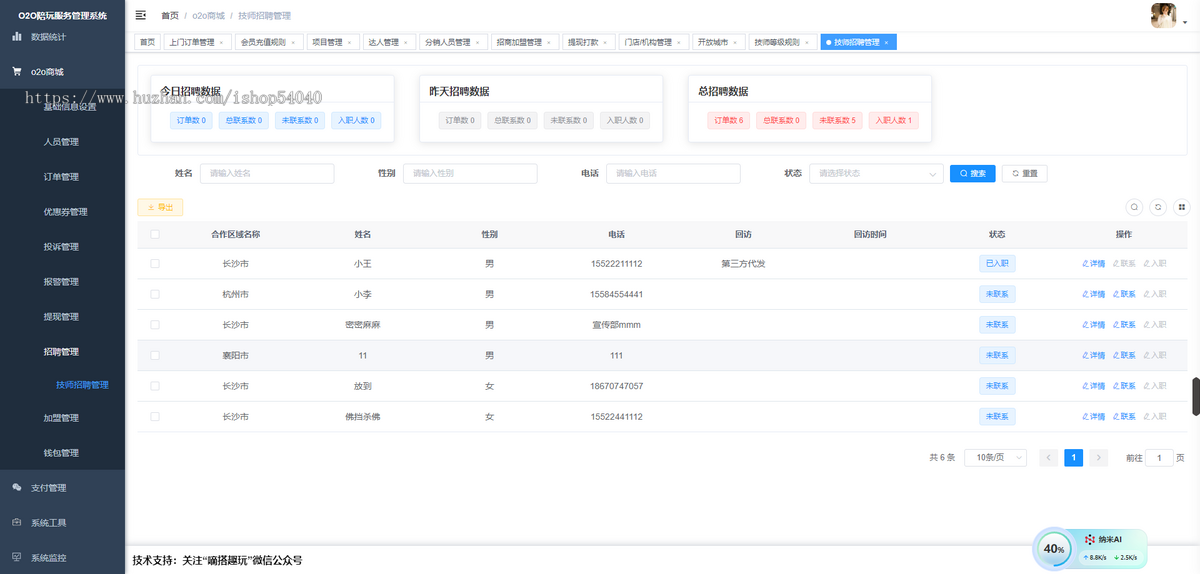Expand the 加盟管理 sidebar submenu
Screen dimensions: 1200x574
(62, 418)
